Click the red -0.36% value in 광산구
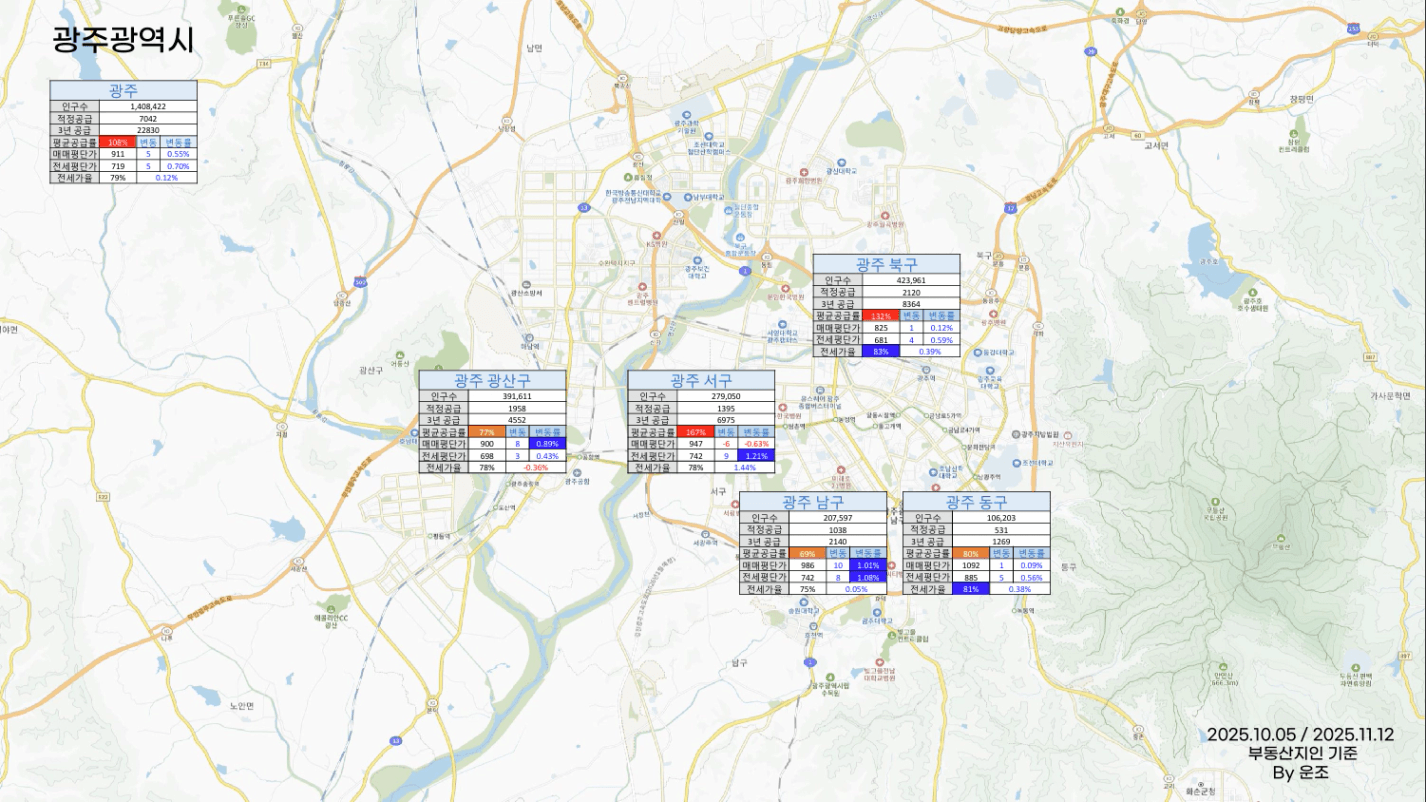 coord(536,468)
